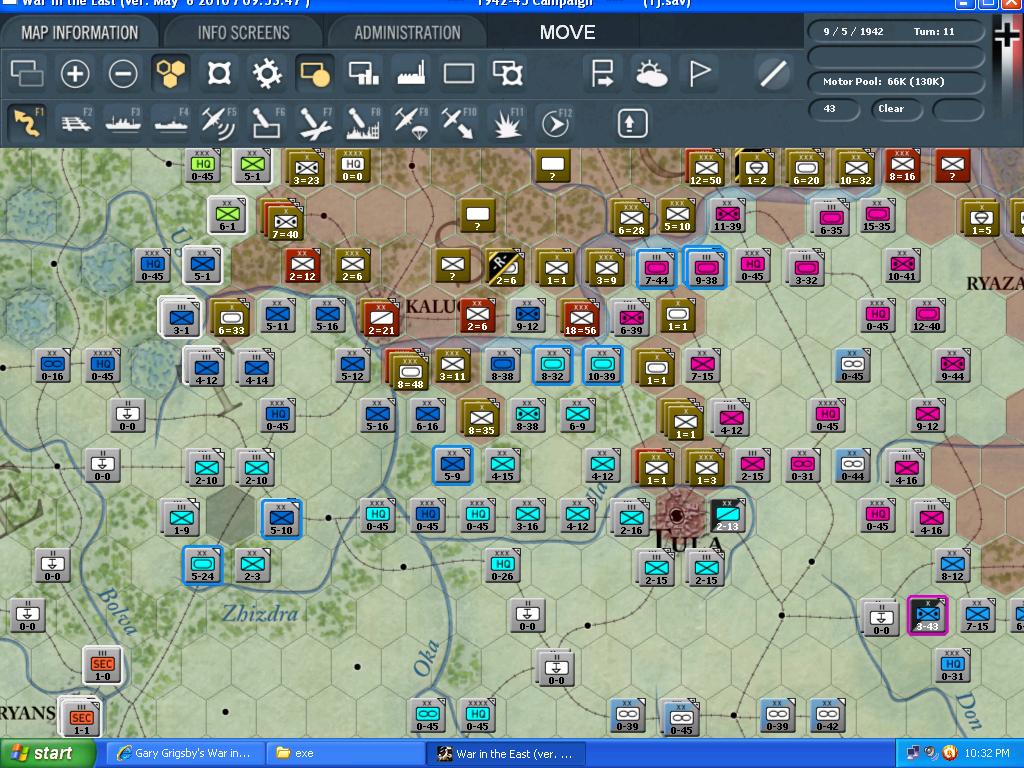Select the F8 bomb city mode icon
This screenshot has width=1024, height=768.
[x=362, y=123]
